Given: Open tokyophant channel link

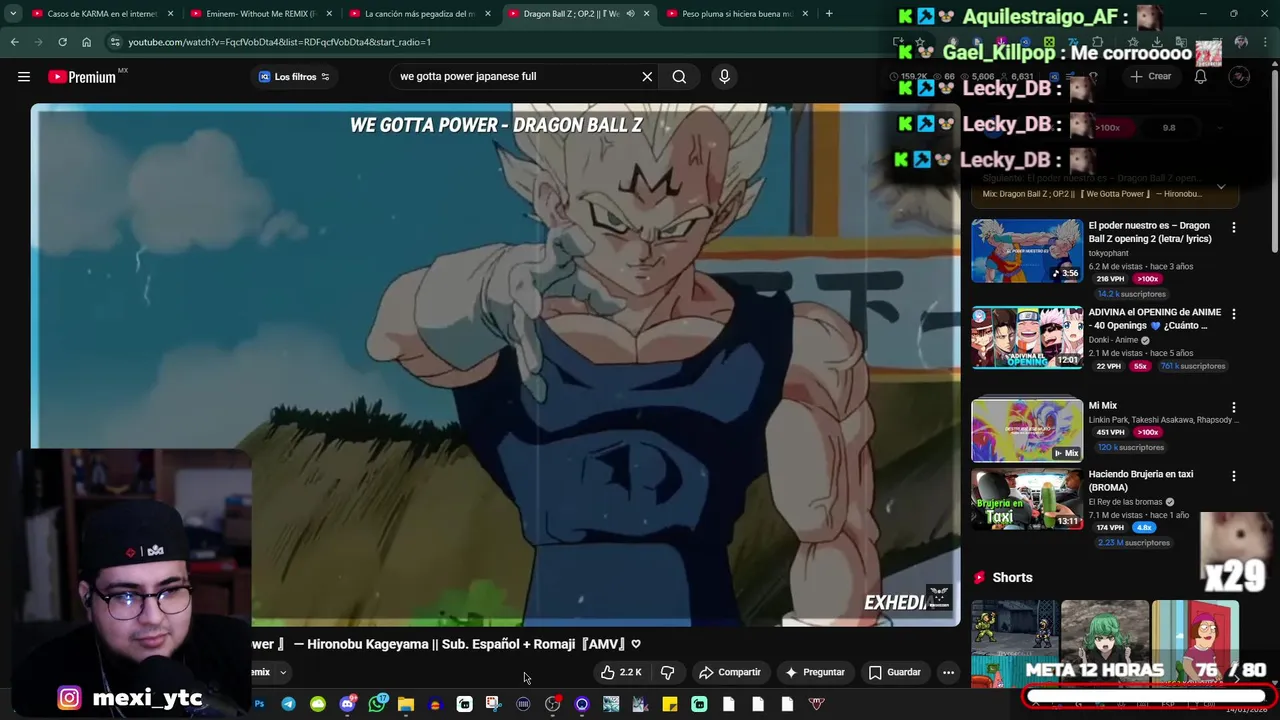Looking at the screenshot, I should (x=1108, y=254).
